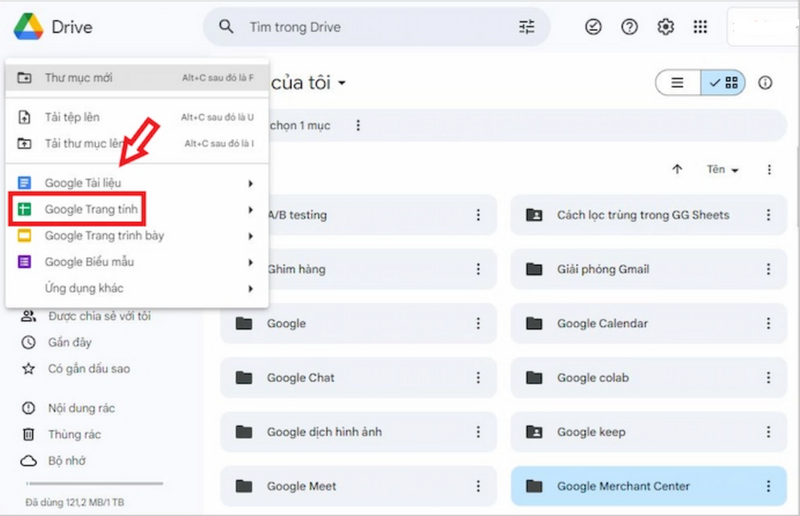Viewport: 800px width, 516px height.
Task: Open more options beside the Tên sort
Action: click(x=769, y=169)
